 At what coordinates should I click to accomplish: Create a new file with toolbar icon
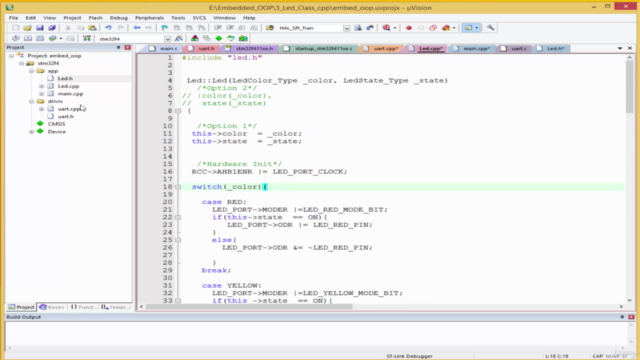point(16,28)
